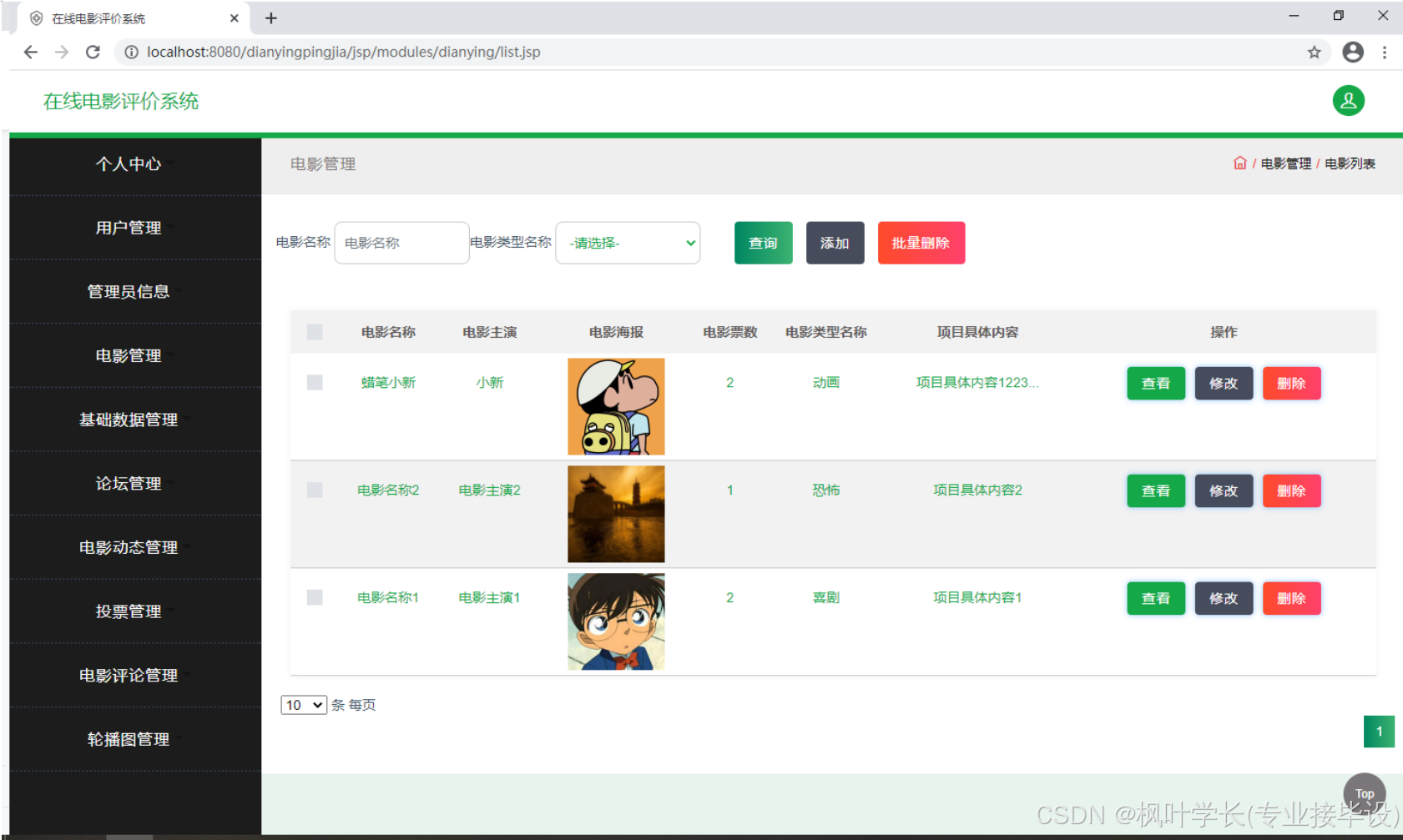The image size is (1403, 840).
Task: Click the browser back arrow
Action: [x=31, y=52]
